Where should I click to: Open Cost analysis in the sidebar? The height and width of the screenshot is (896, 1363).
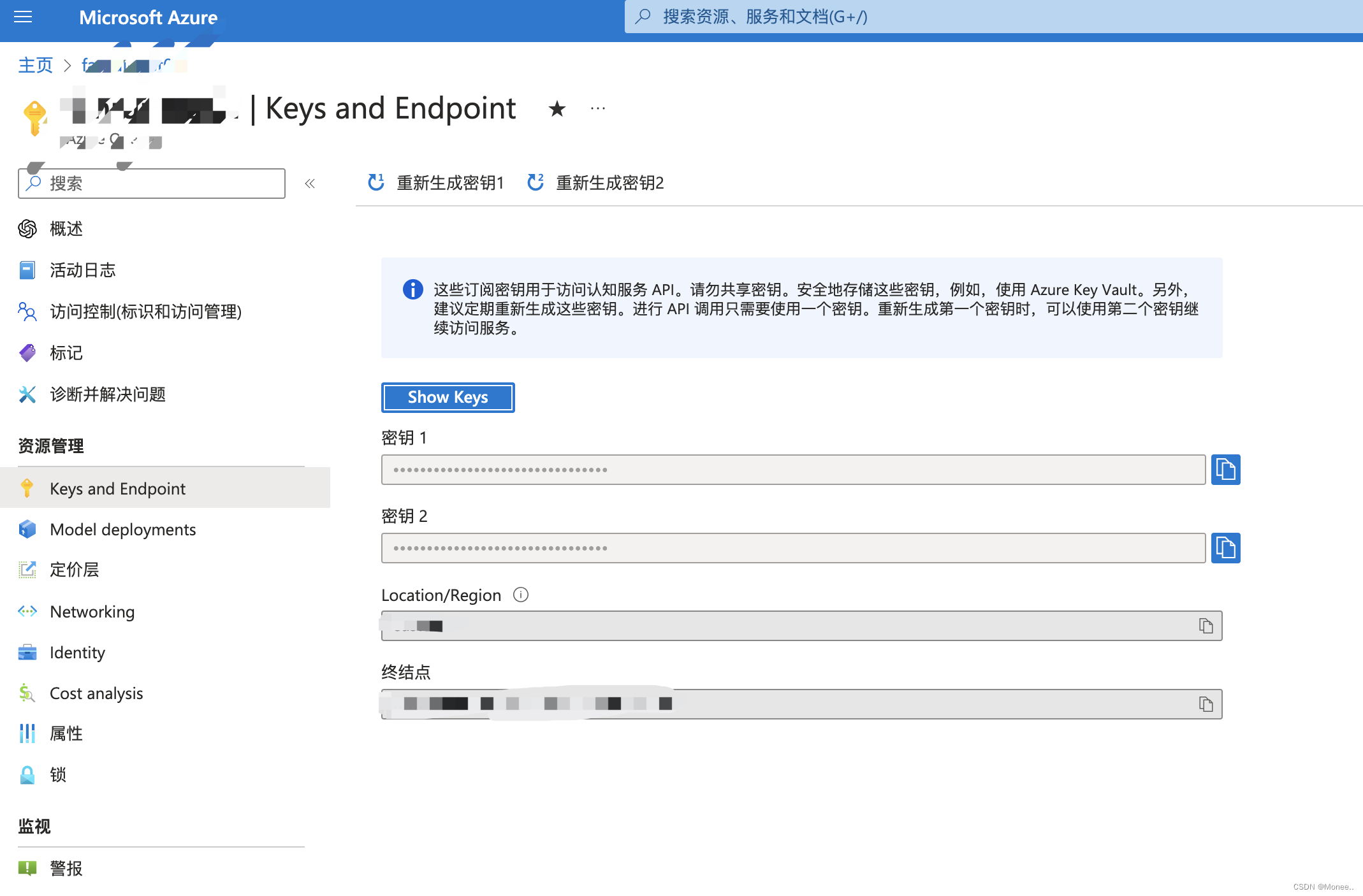click(x=96, y=693)
